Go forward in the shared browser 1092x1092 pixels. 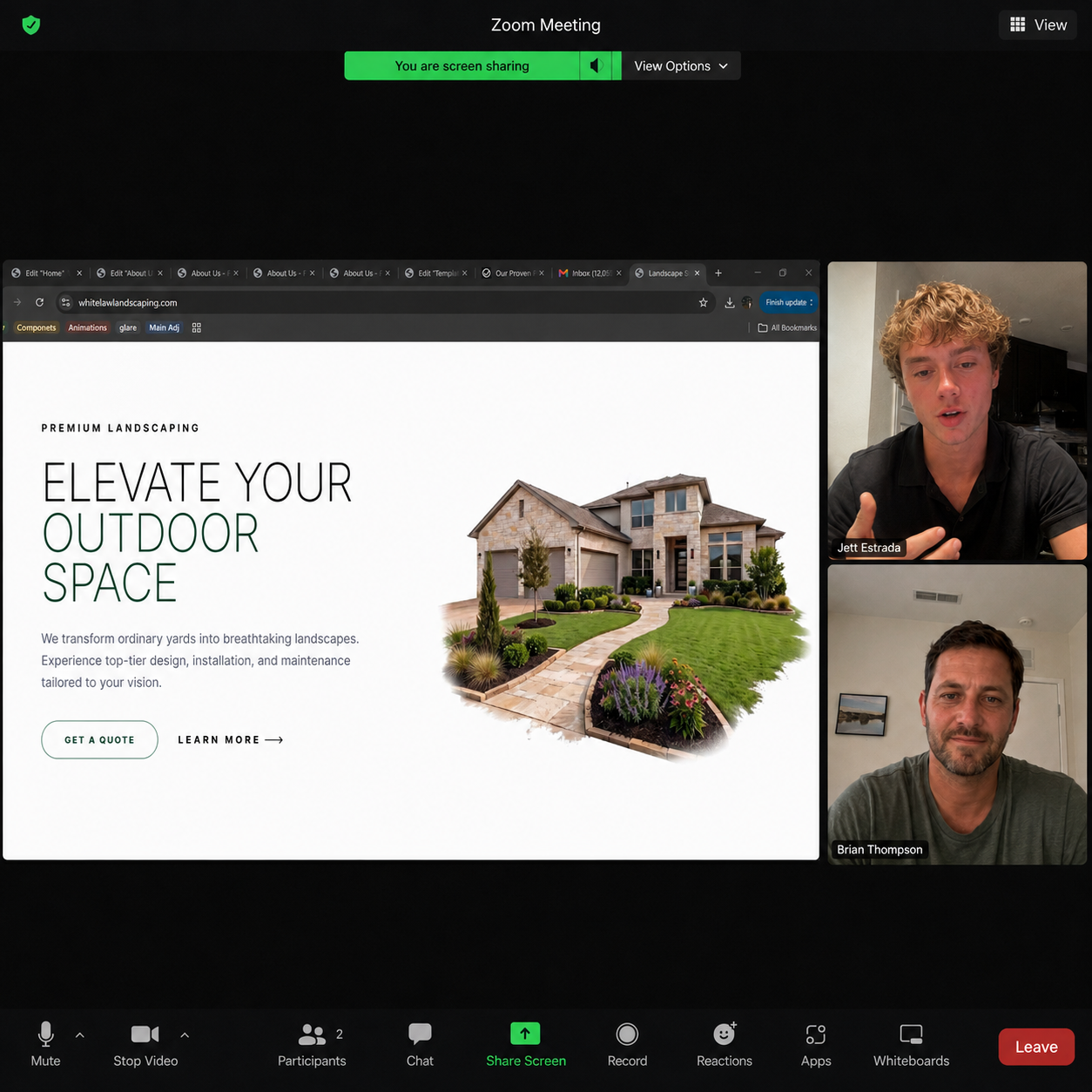pyautogui.click(x=17, y=302)
